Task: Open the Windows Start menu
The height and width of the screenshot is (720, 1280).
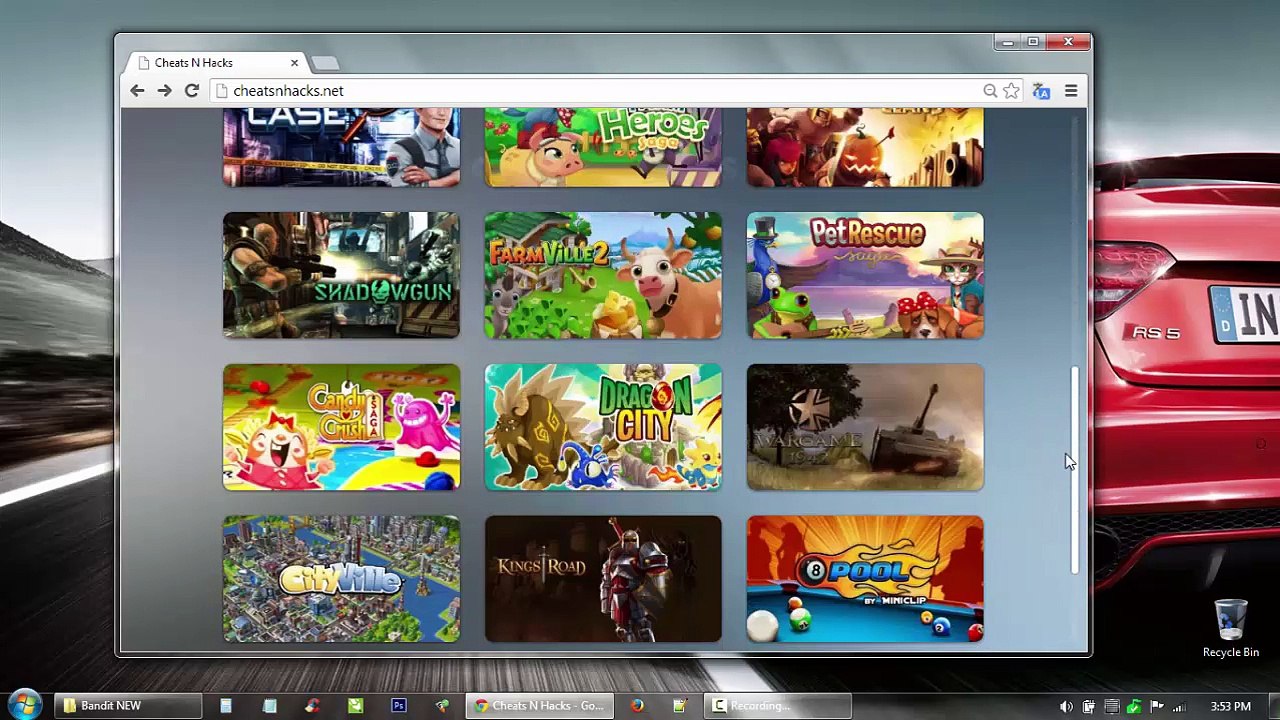Action: coord(25,705)
